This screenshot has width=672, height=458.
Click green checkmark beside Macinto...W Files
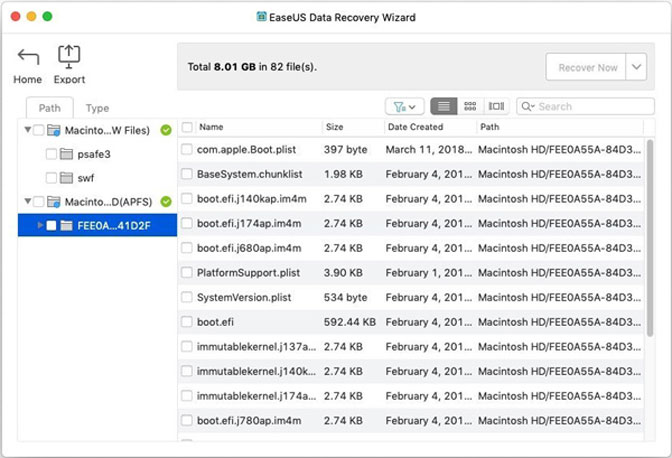point(166,130)
